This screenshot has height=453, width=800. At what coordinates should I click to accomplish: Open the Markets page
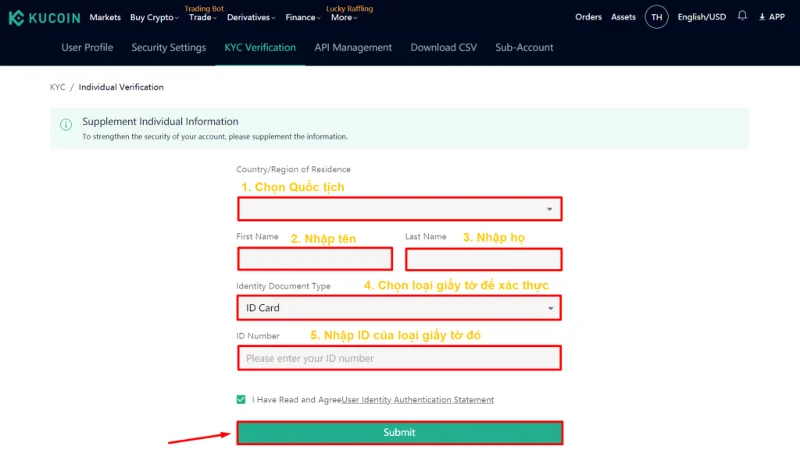click(x=105, y=17)
